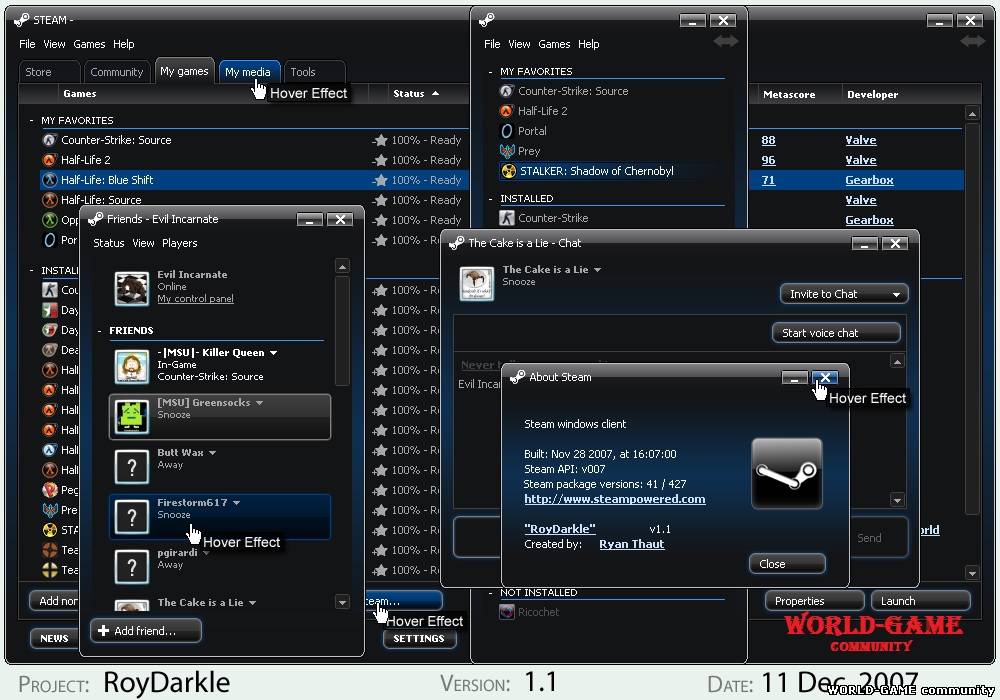This screenshot has width=1000, height=700.
Task: Switch to the My media tab
Action: [x=248, y=72]
